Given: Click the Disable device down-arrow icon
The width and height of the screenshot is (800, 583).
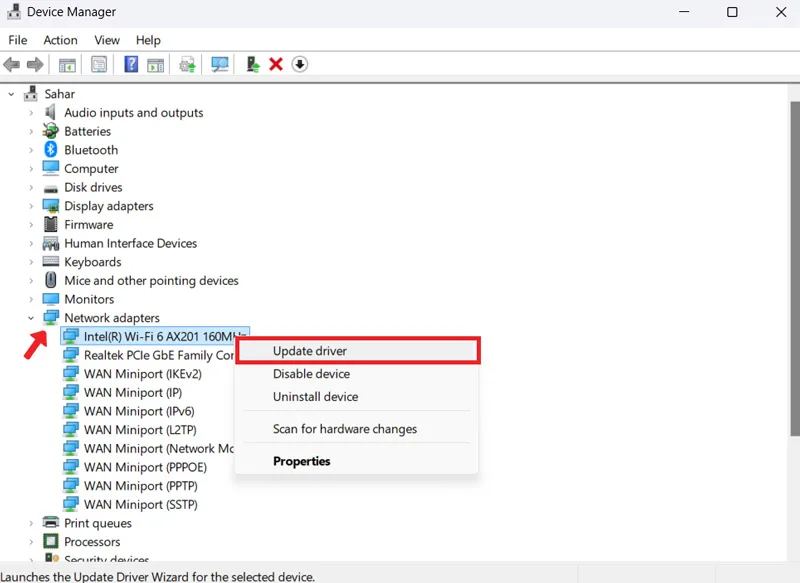Looking at the screenshot, I should (300, 64).
